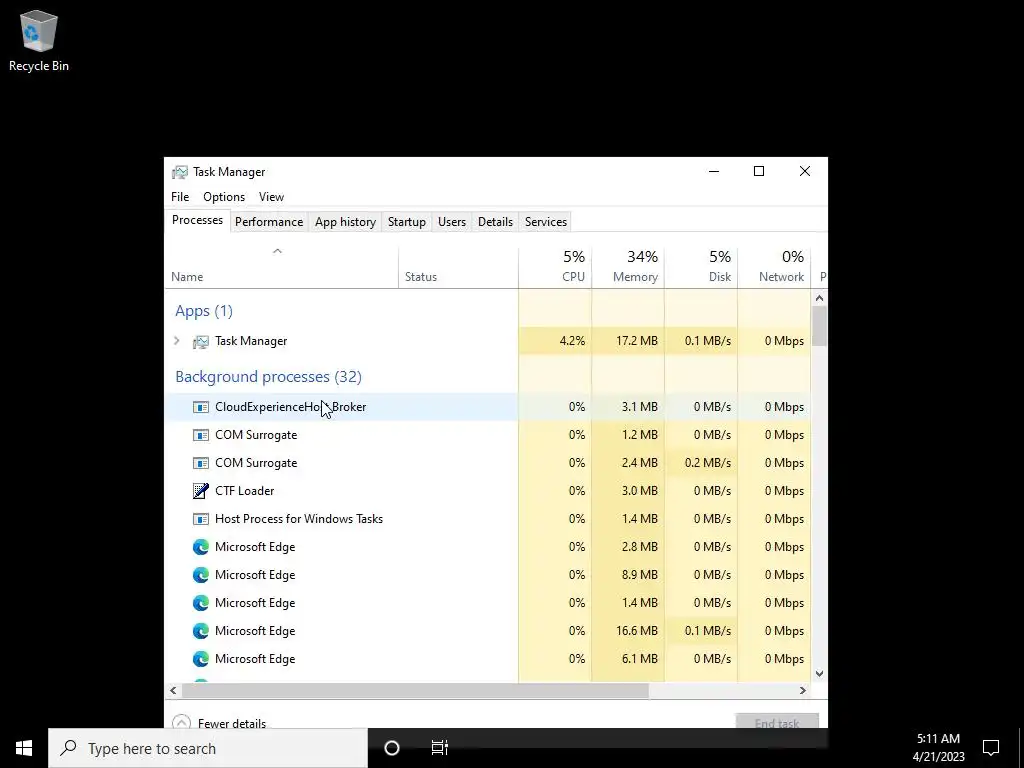Click the icon of the 2.4 MB COM Surrogate
Screen dimensions: 1024x768
[200, 463]
